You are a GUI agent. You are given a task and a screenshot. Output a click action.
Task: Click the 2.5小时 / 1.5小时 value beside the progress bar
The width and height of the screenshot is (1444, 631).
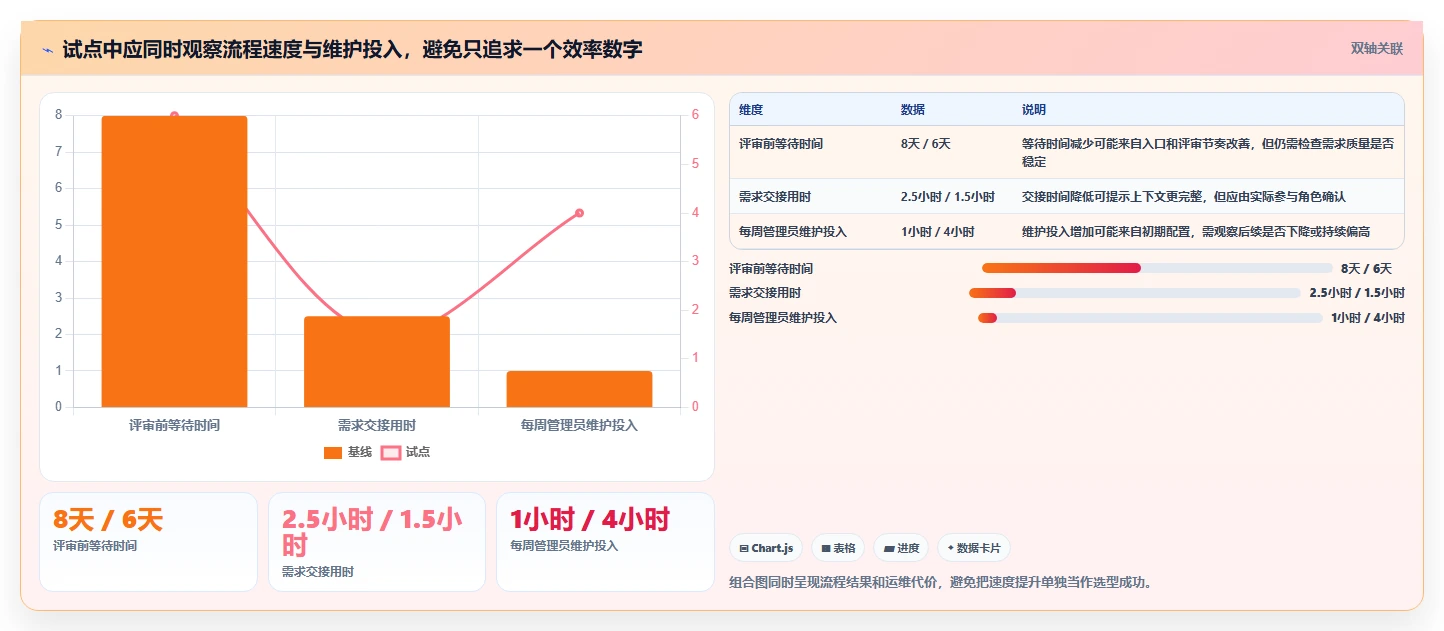(1357, 293)
